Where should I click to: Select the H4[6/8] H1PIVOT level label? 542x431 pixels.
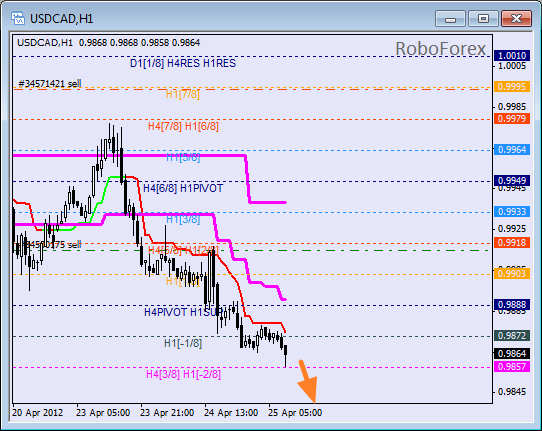click(x=183, y=188)
